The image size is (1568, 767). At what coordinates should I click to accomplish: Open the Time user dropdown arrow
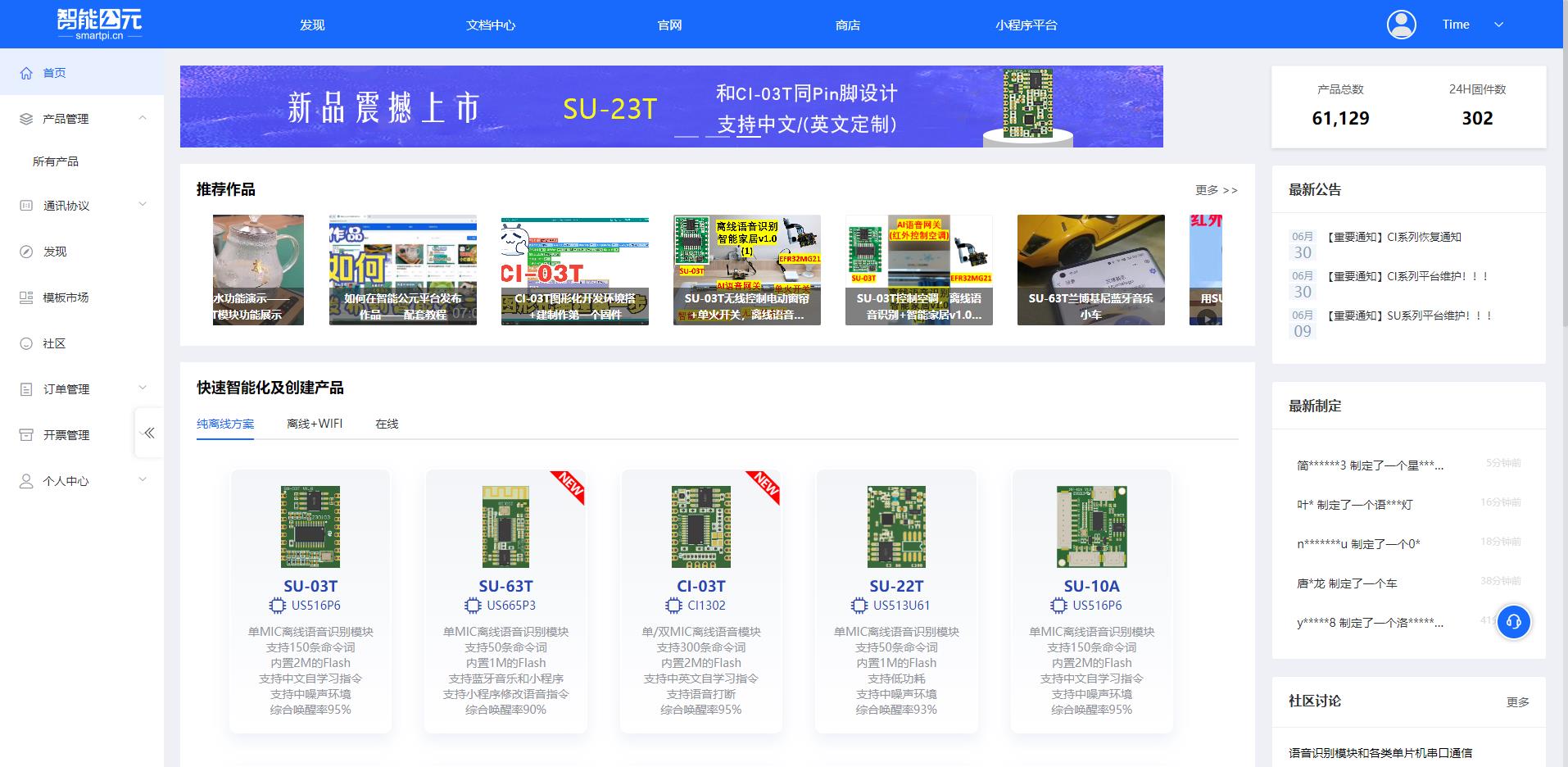[x=1498, y=25]
